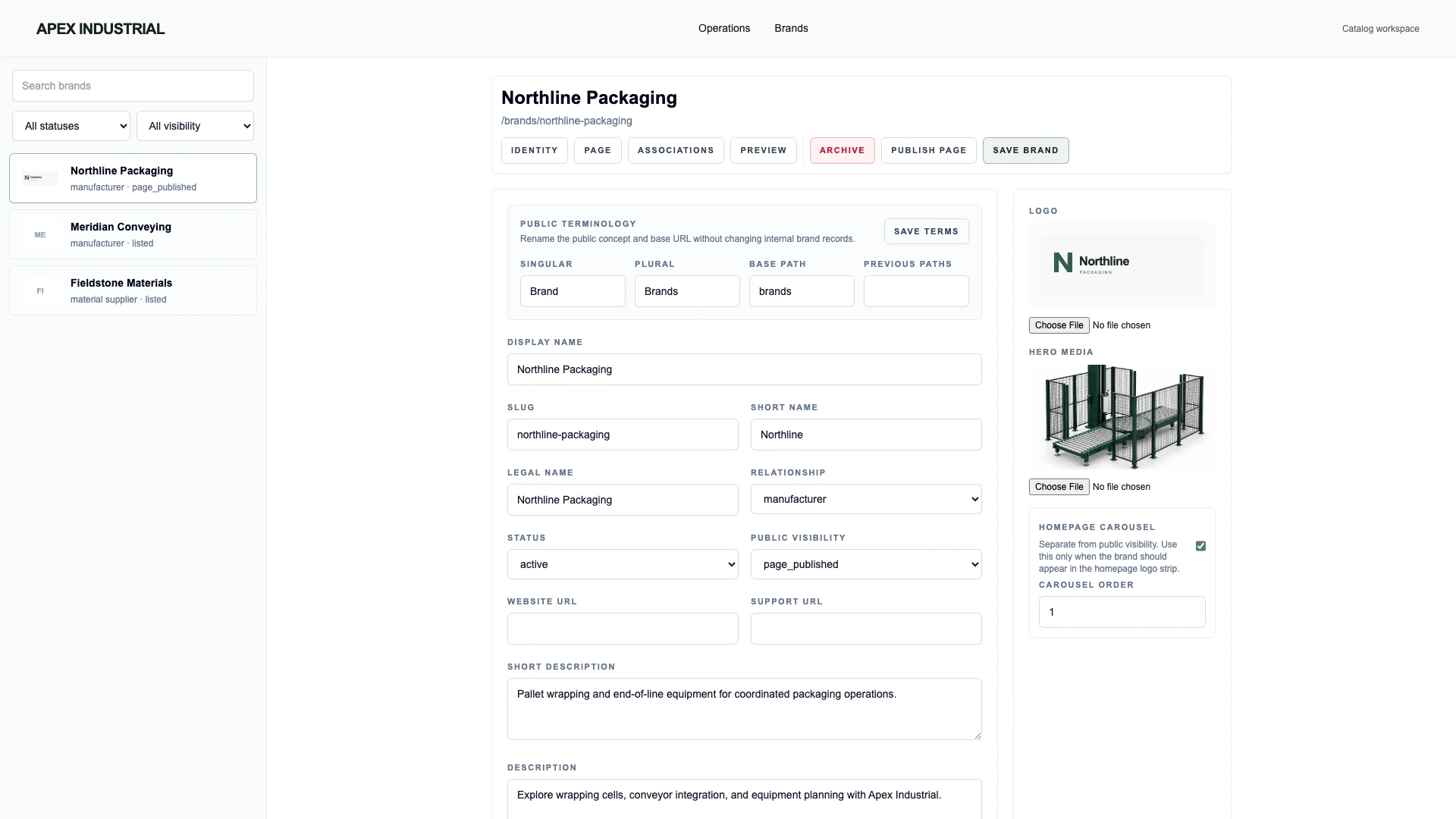Click the Northline logo thumbnail in brand list
The width and height of the screenshot is (1456, 819).
[40, 178]
